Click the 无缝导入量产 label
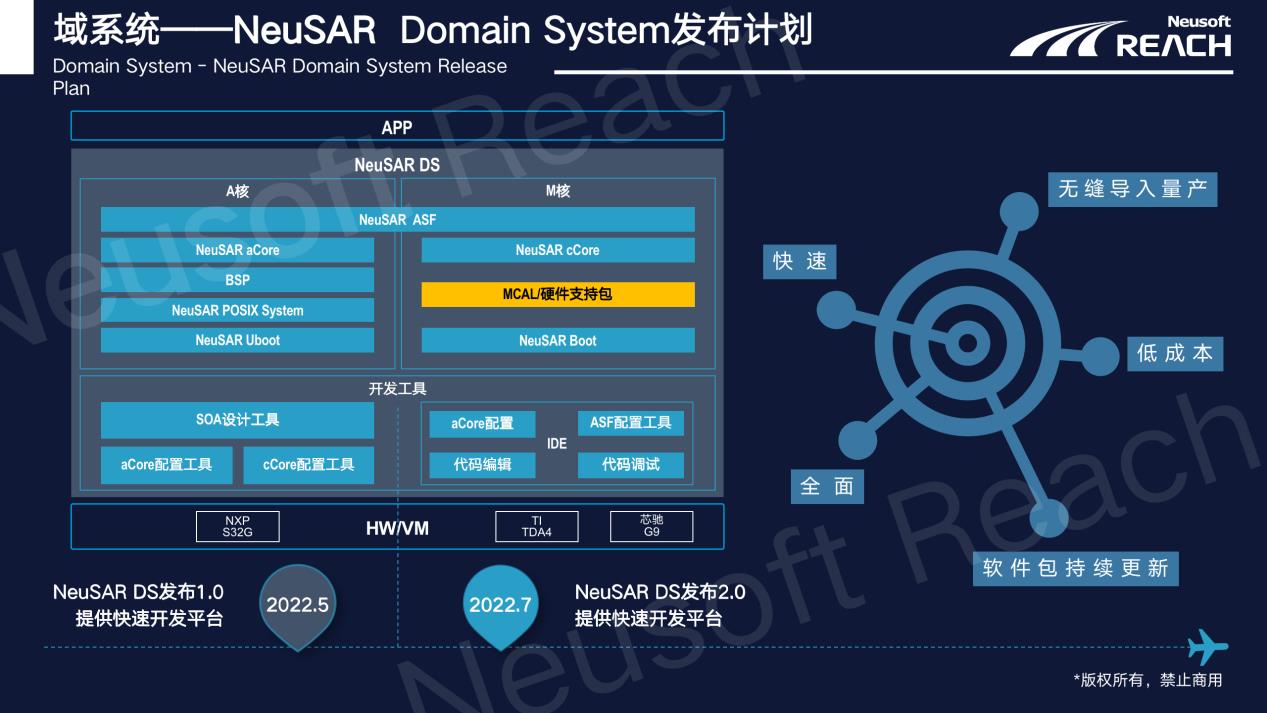 coord(1133,189)
